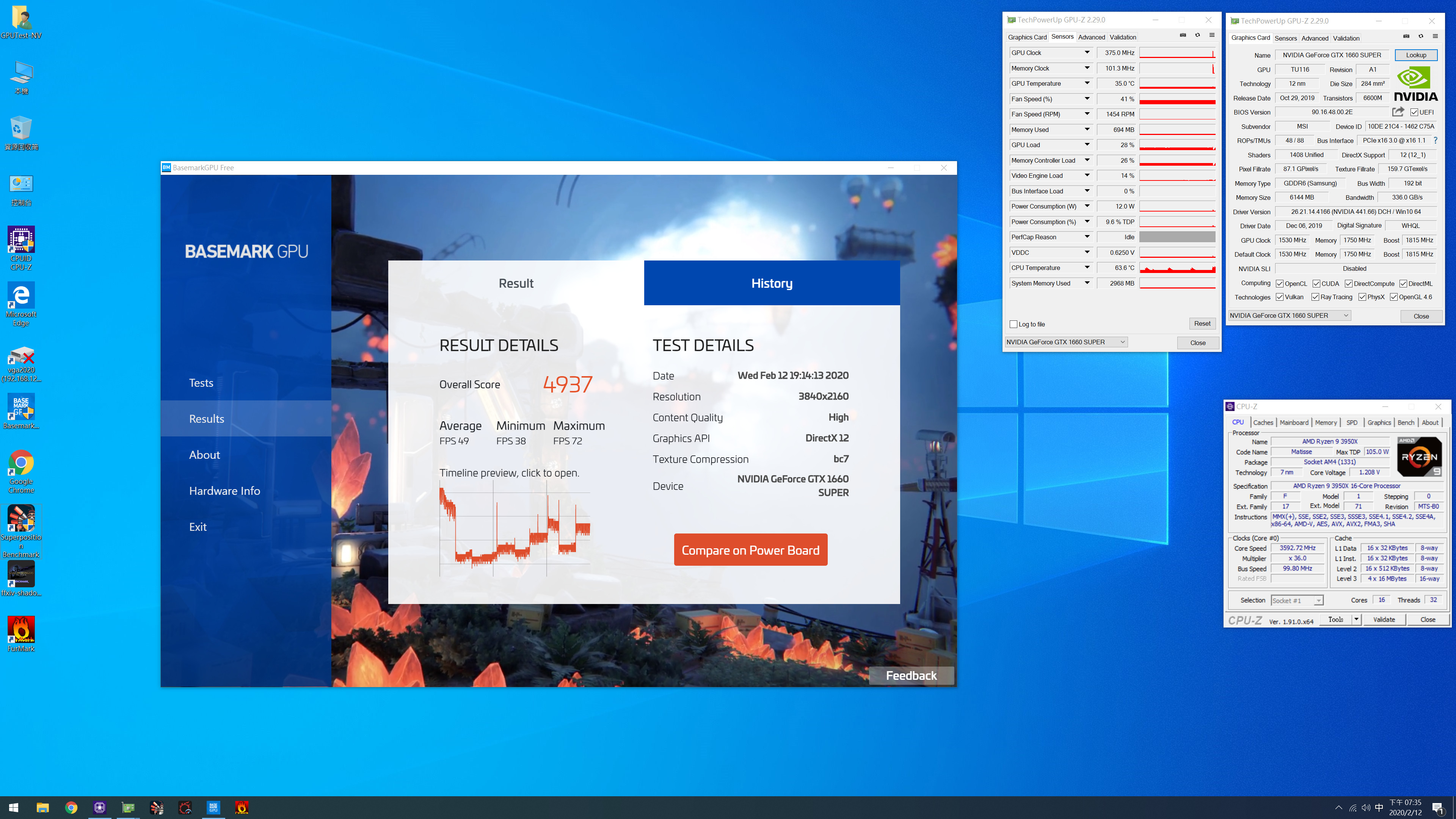The image size is (1456, 819).
Task: Open the Basemark GPU desktop shortcut
Action: tap(21, 411)
